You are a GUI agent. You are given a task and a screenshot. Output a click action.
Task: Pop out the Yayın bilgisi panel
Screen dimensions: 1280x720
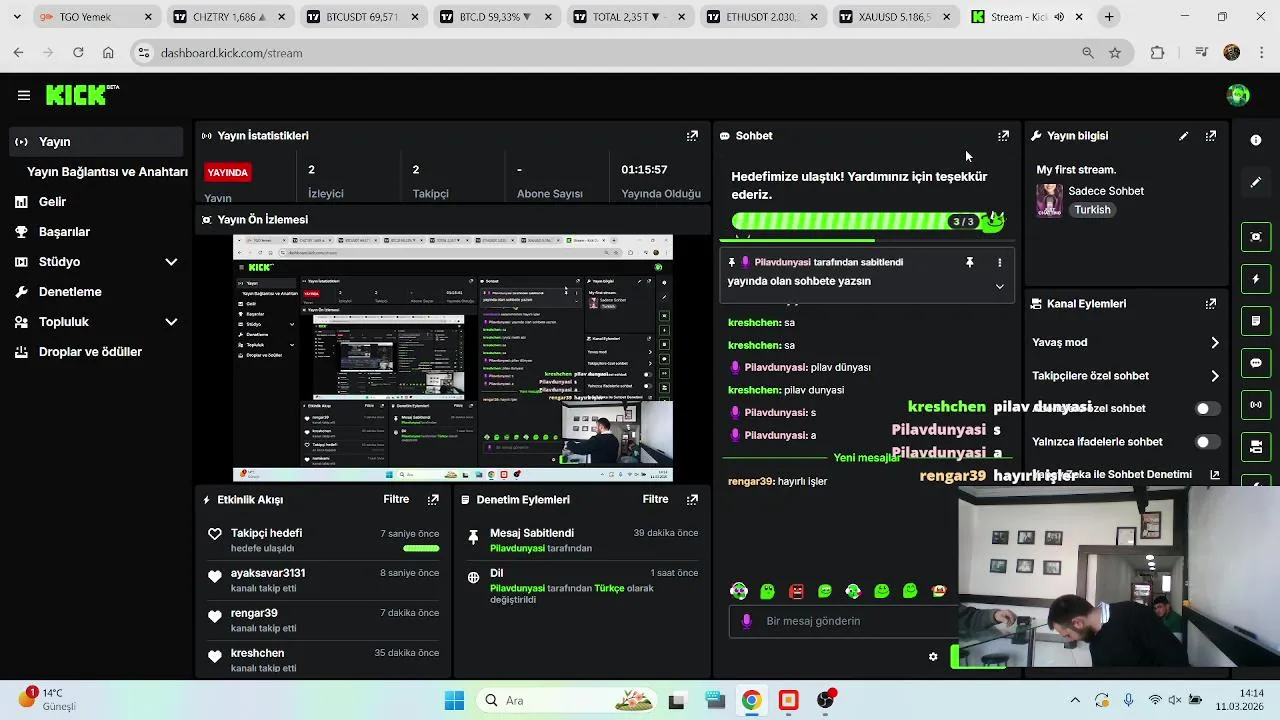1211,136
